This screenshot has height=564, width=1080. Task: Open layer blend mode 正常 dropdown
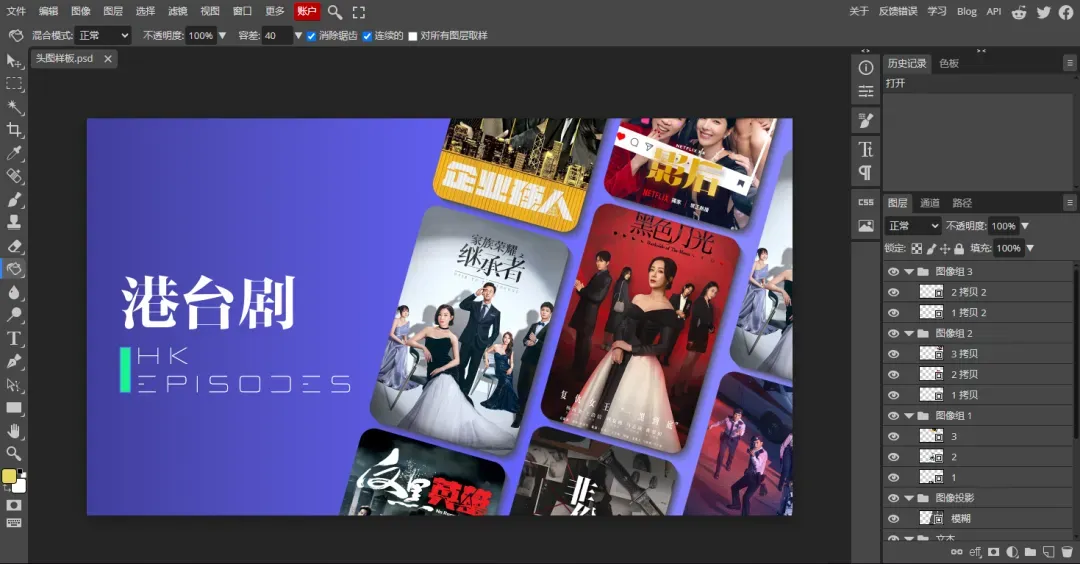pyautogui.click(x=913, y=226)
